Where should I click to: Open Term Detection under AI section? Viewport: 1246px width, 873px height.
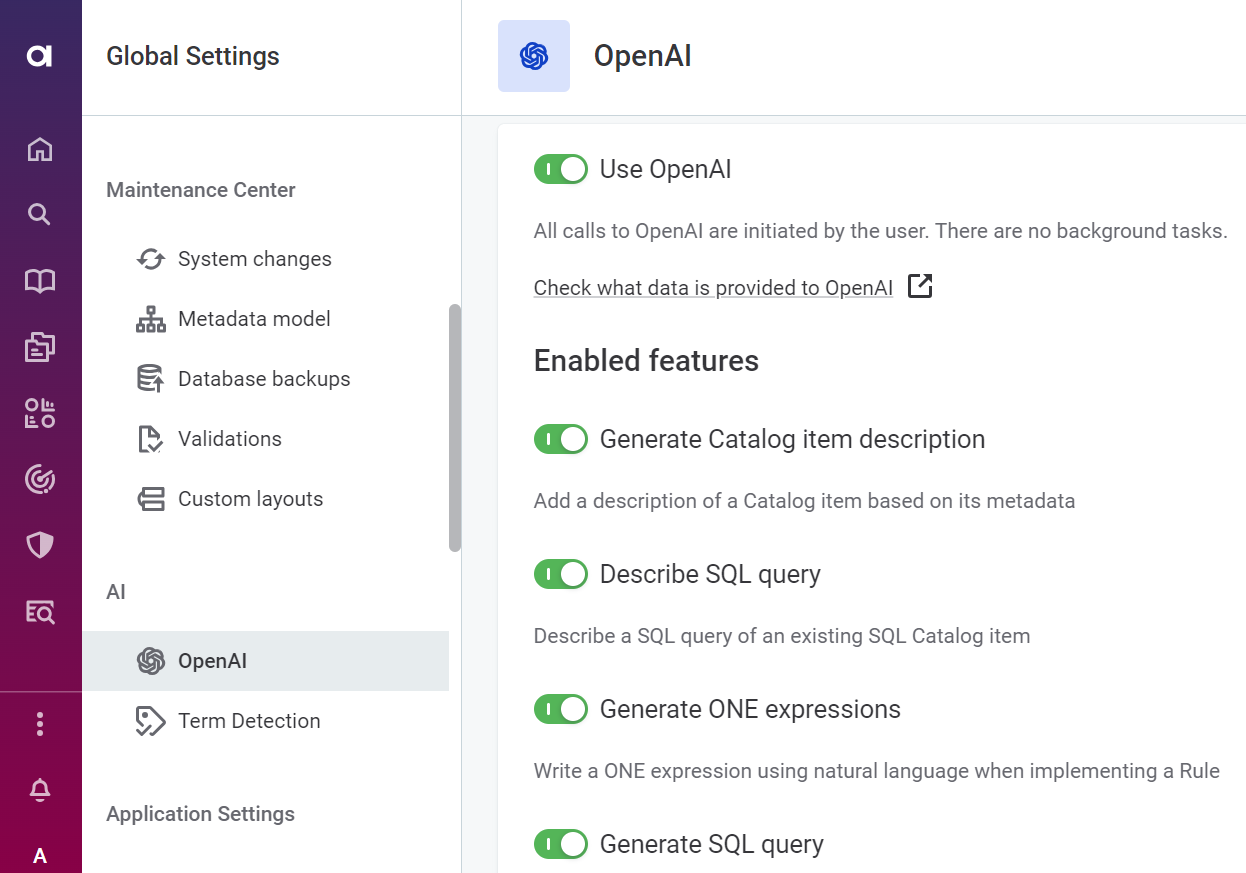pos(249,721)
